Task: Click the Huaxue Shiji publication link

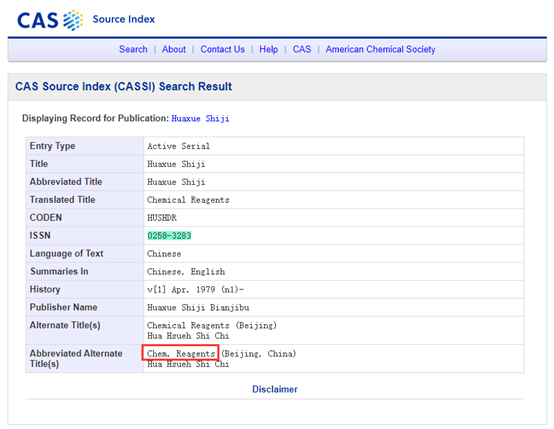Action: (200, 118)
